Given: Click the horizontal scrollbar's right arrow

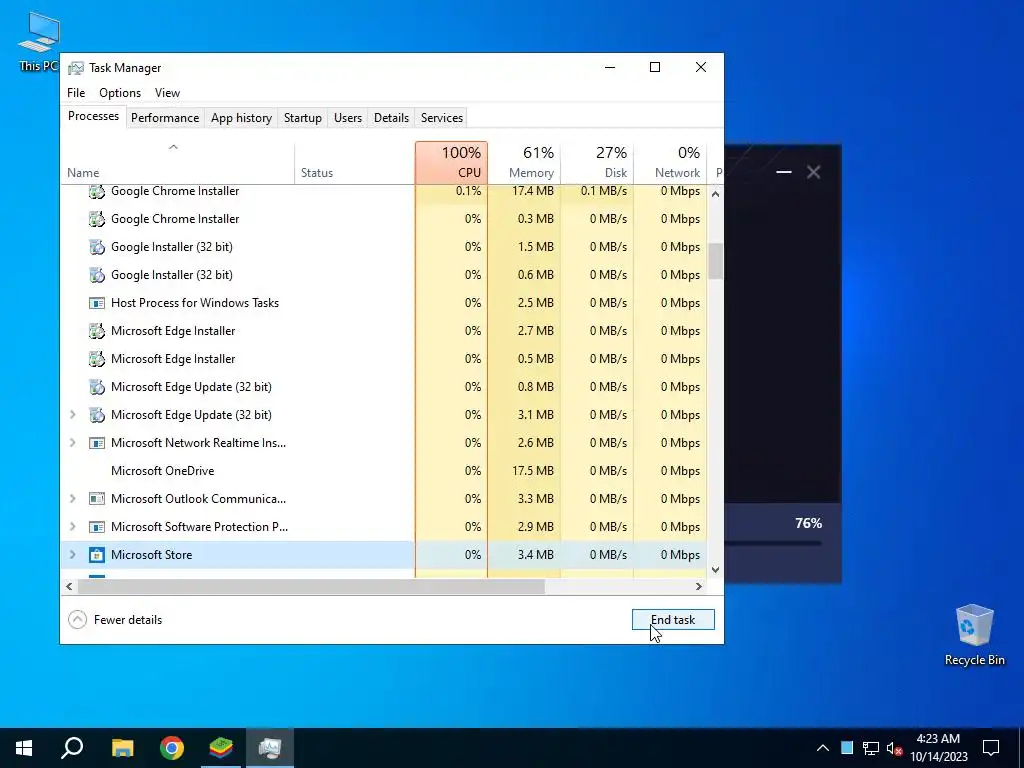Looking at the screenshot, I should pos(699,586).
